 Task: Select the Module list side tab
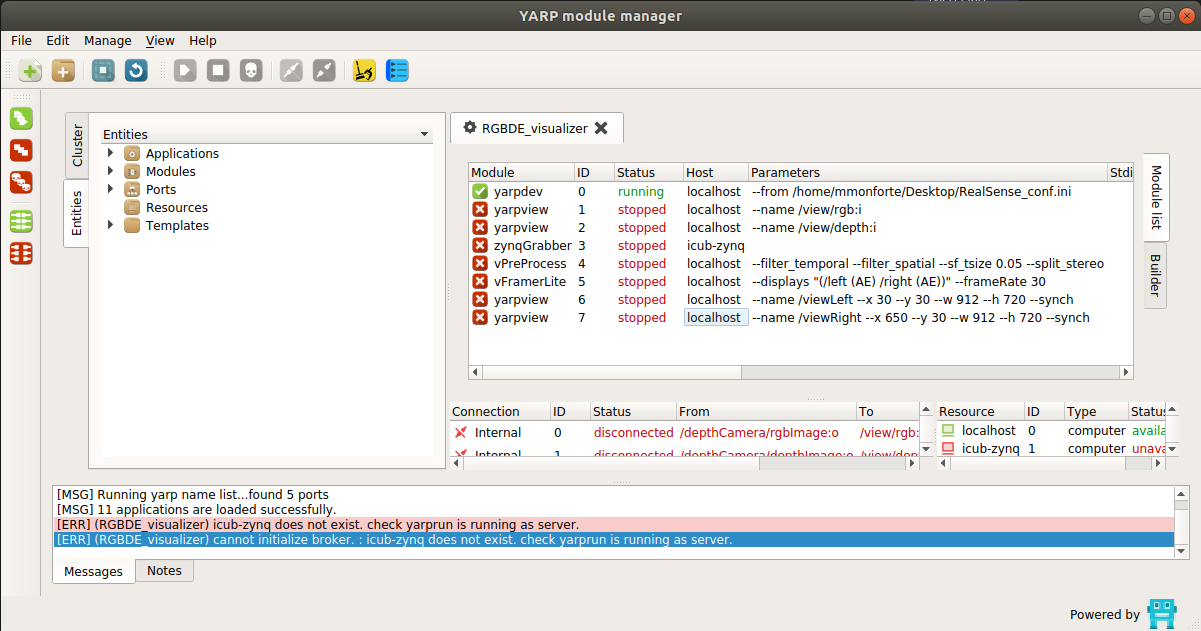click(x=1155, y=197)
